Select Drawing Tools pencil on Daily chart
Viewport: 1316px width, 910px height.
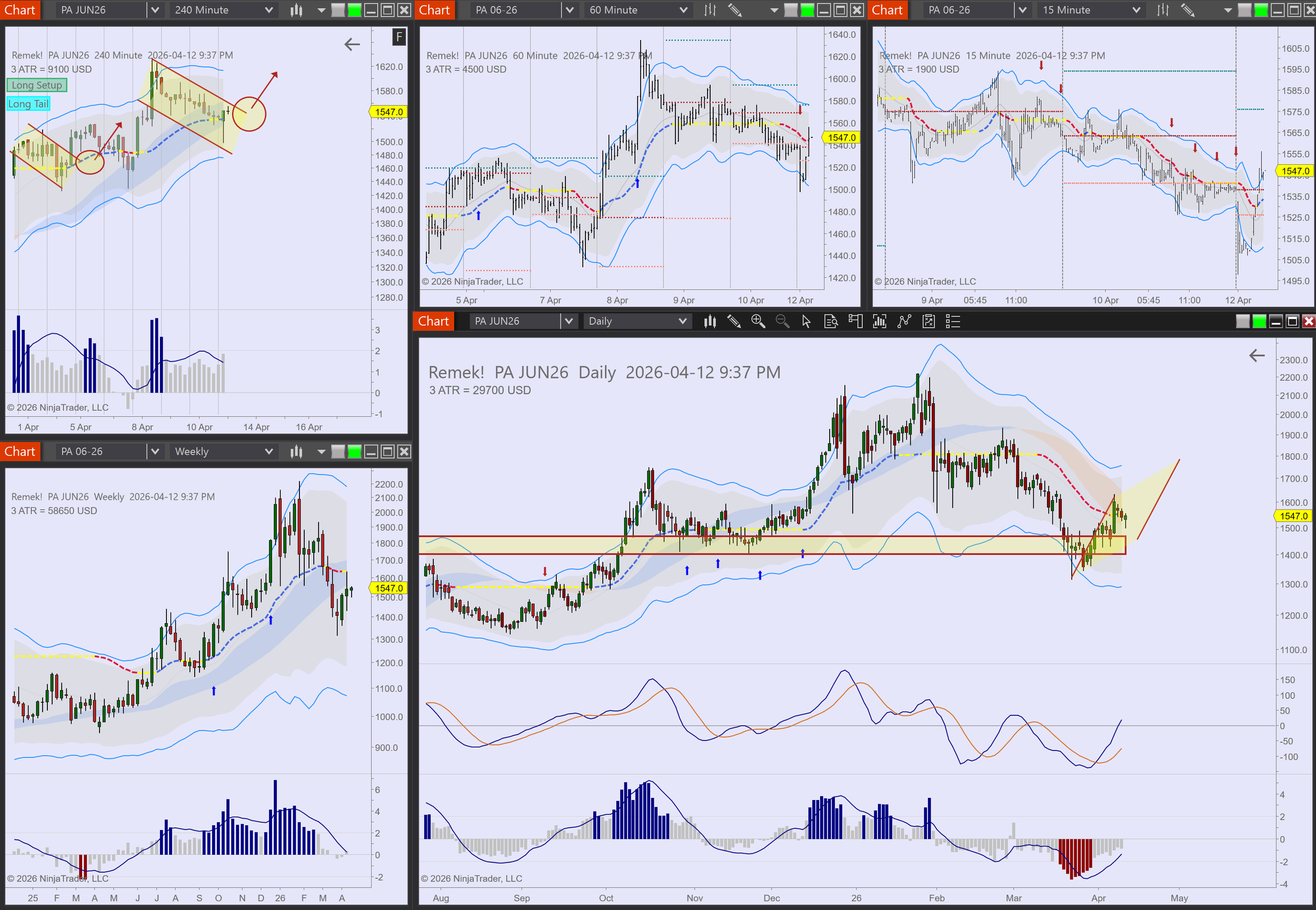[734, 322]
